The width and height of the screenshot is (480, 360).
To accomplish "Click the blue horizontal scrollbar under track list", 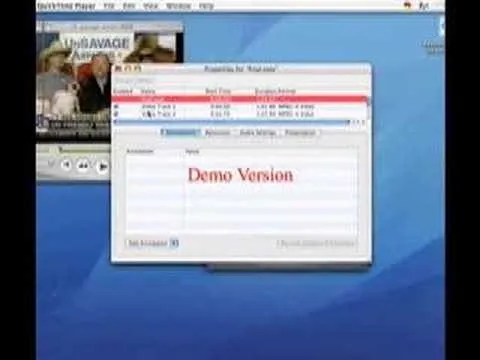I will 231,122.
